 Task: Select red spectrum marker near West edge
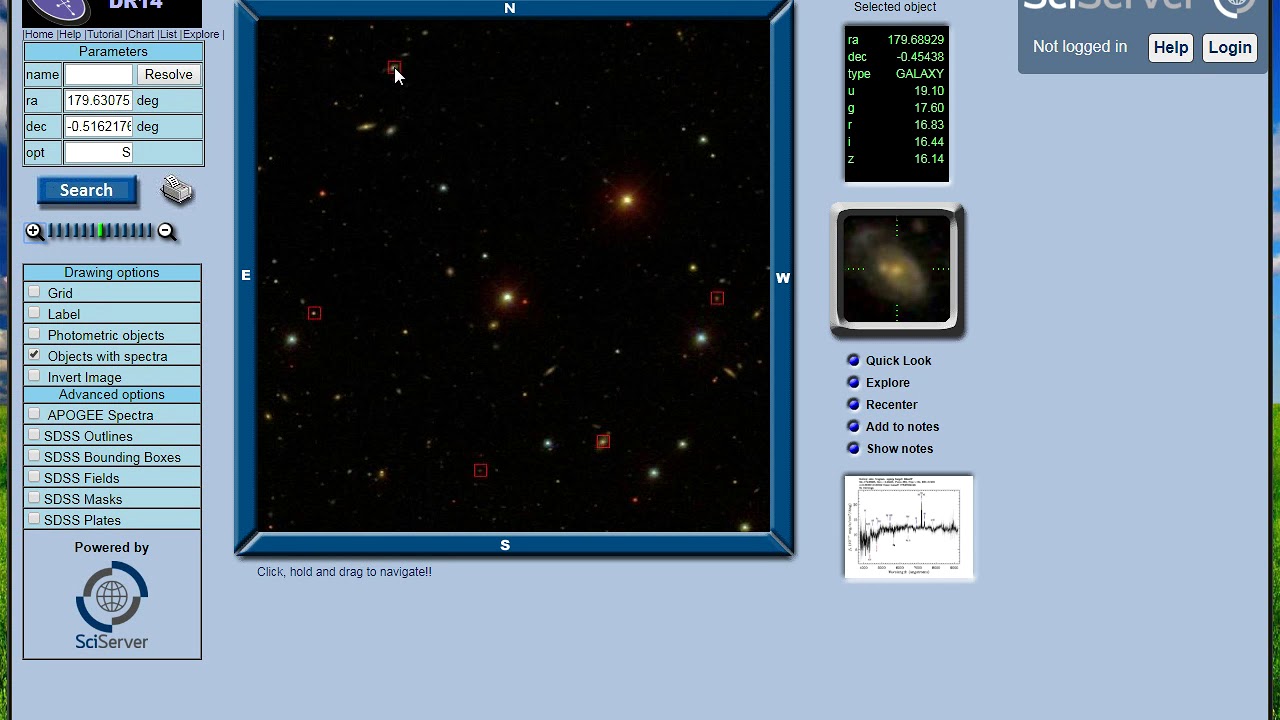717,298
